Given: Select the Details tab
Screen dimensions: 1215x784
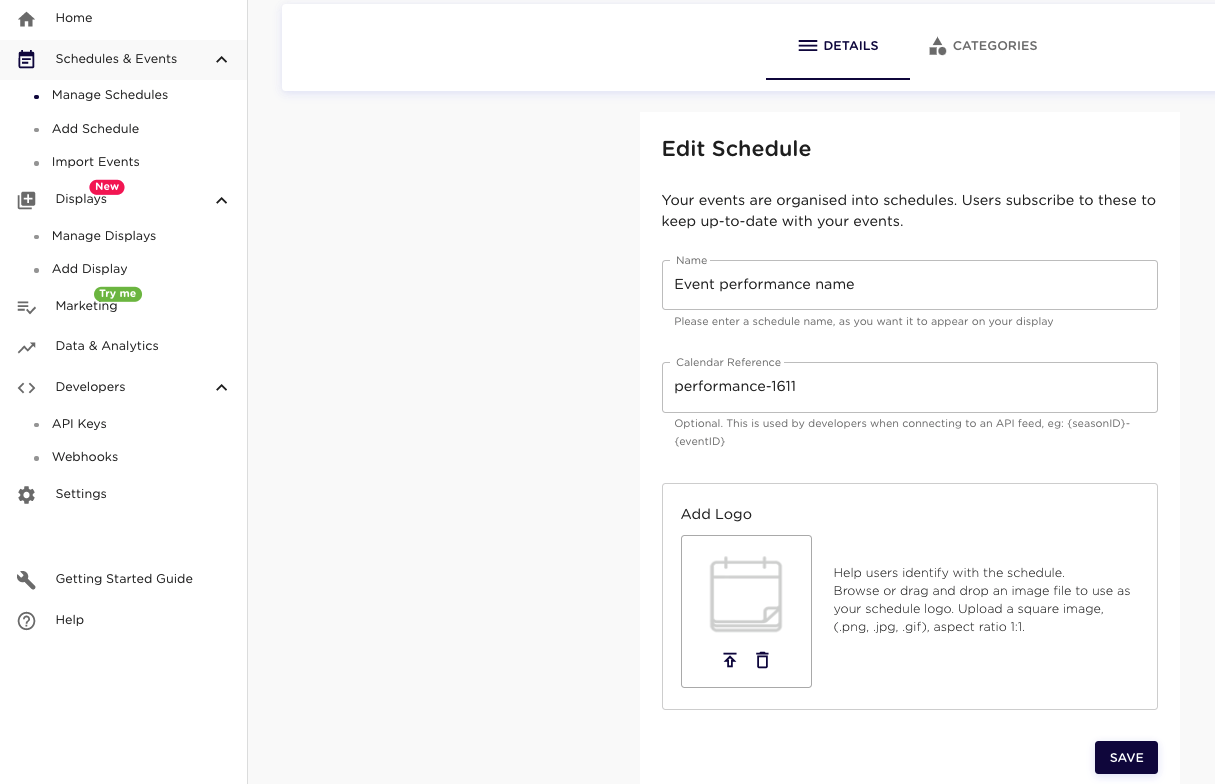Looking at the screenshot, I should pos(838,46).
